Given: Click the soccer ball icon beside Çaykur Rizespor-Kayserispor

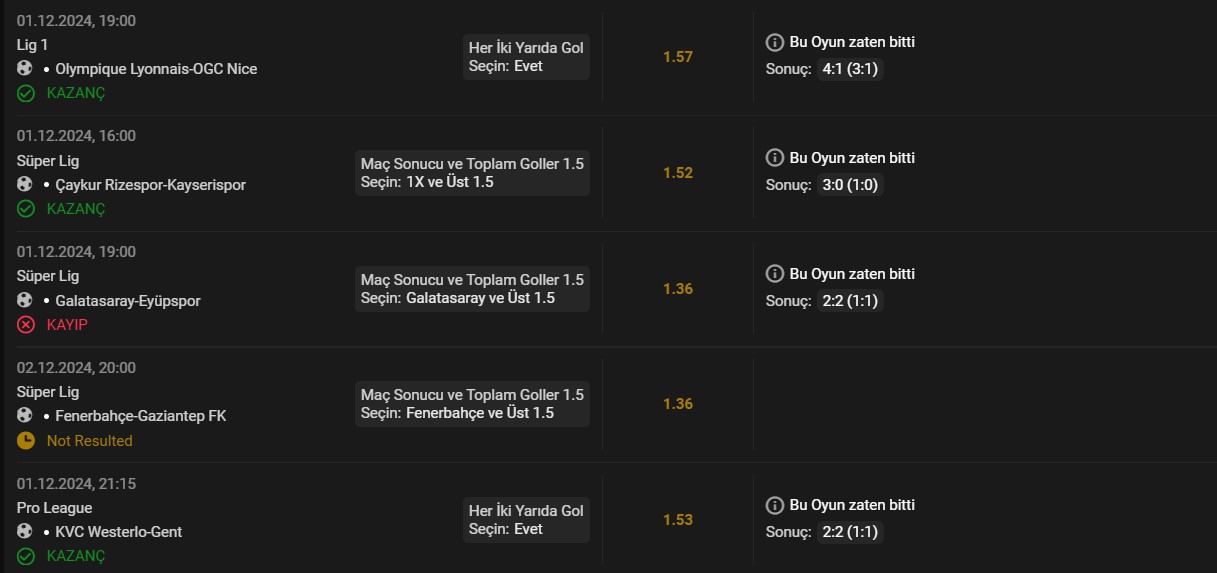Looking at the screenshot, I should (25, 185).
